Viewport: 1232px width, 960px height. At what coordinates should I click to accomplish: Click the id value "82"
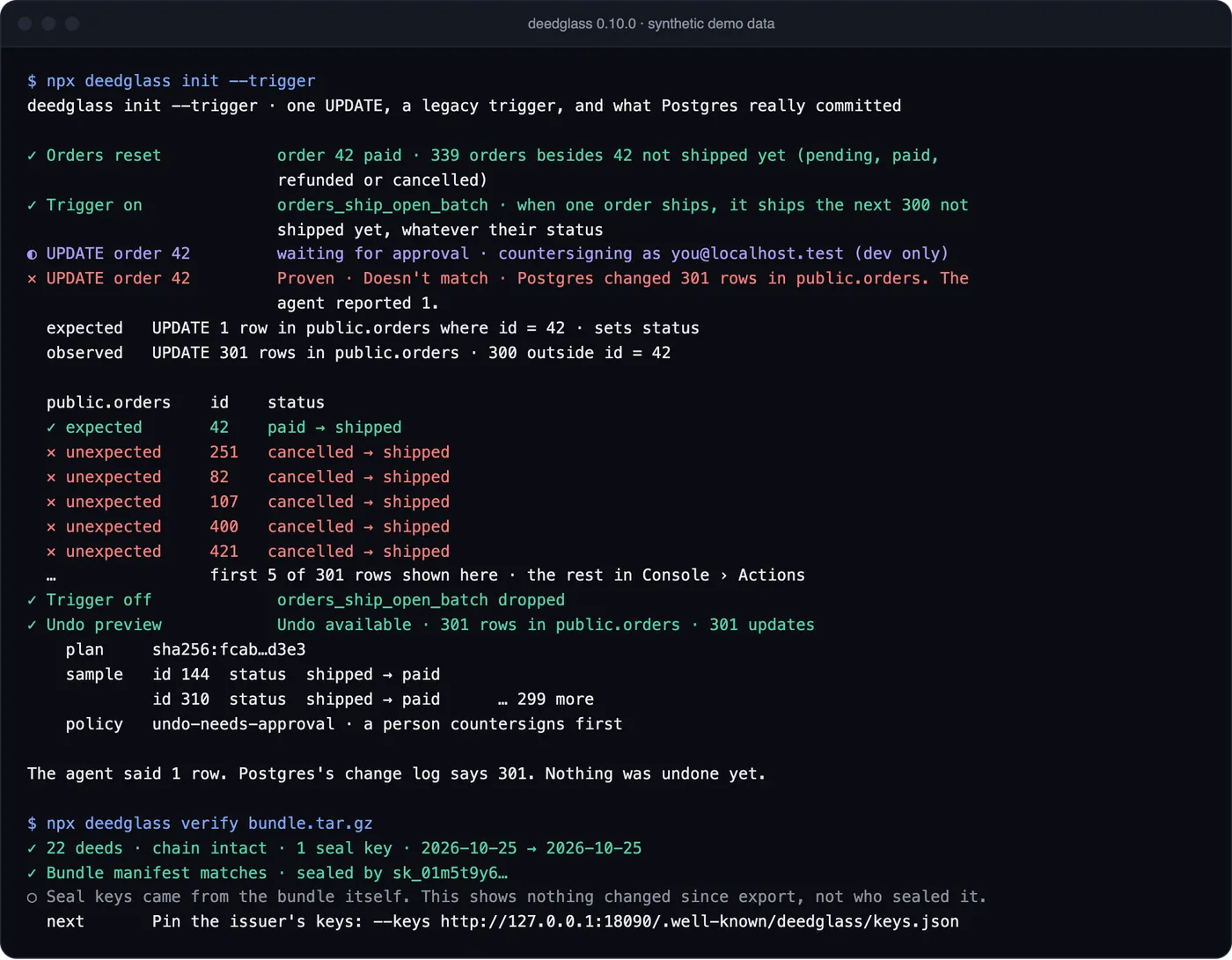click(219, 477)
